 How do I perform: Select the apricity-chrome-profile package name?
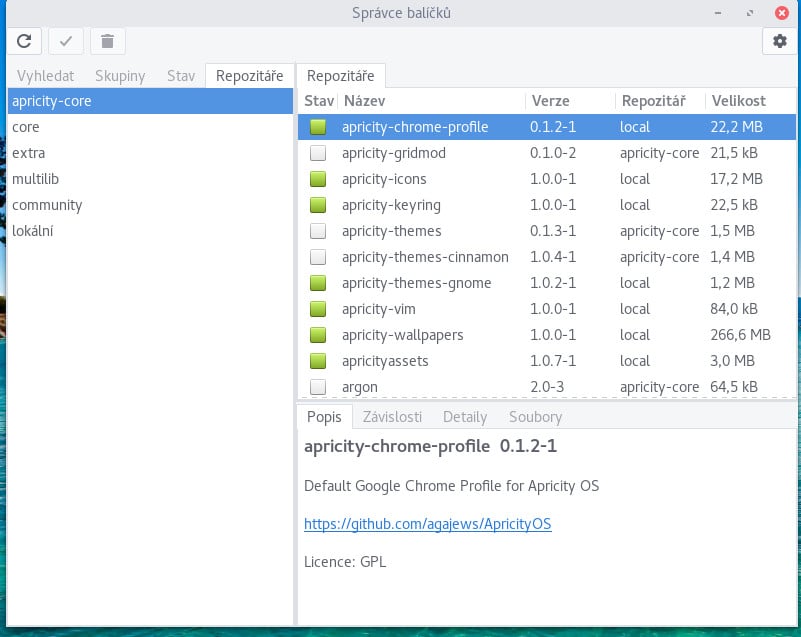point(415,127)
